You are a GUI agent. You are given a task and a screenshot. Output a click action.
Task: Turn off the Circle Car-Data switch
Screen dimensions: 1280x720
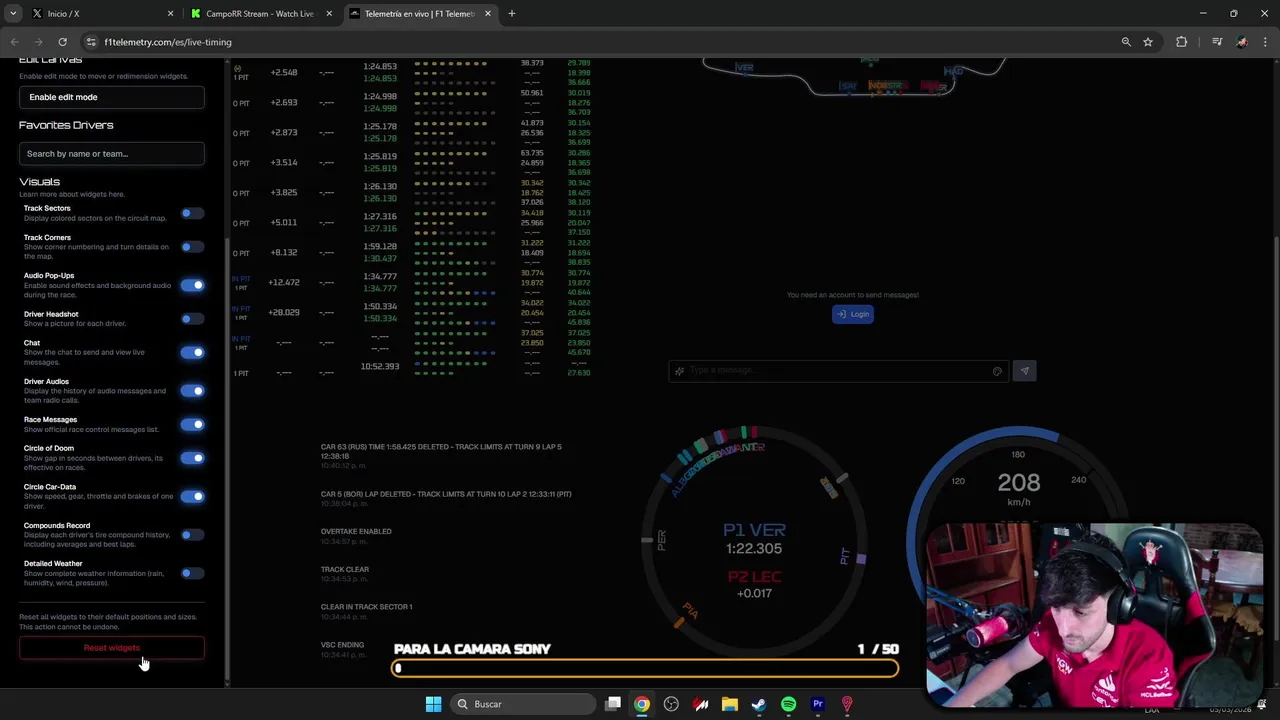[192, 496]
